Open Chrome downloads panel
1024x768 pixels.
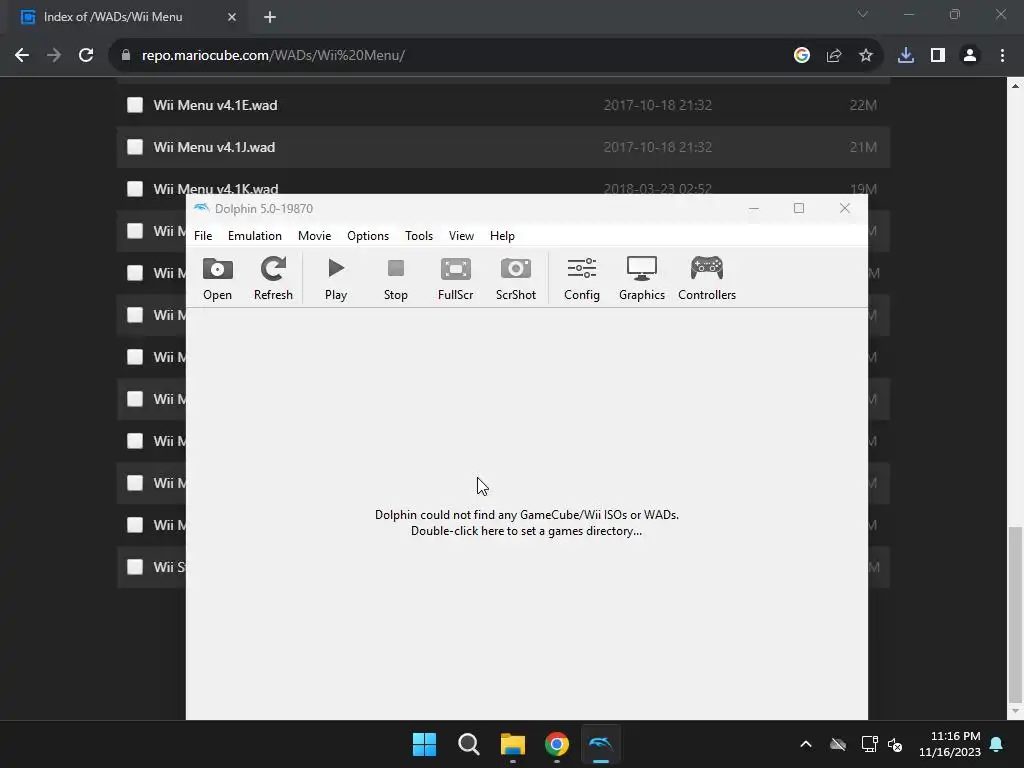tap(906, 56)
